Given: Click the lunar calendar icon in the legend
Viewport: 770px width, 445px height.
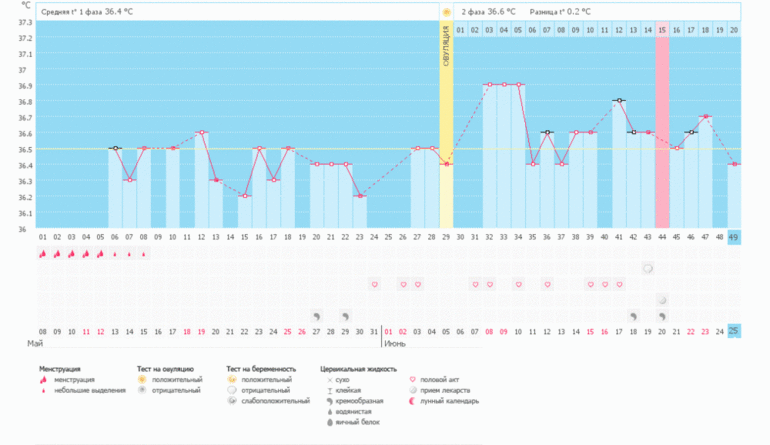Looking at the screenshot, I should coord(415,401).
